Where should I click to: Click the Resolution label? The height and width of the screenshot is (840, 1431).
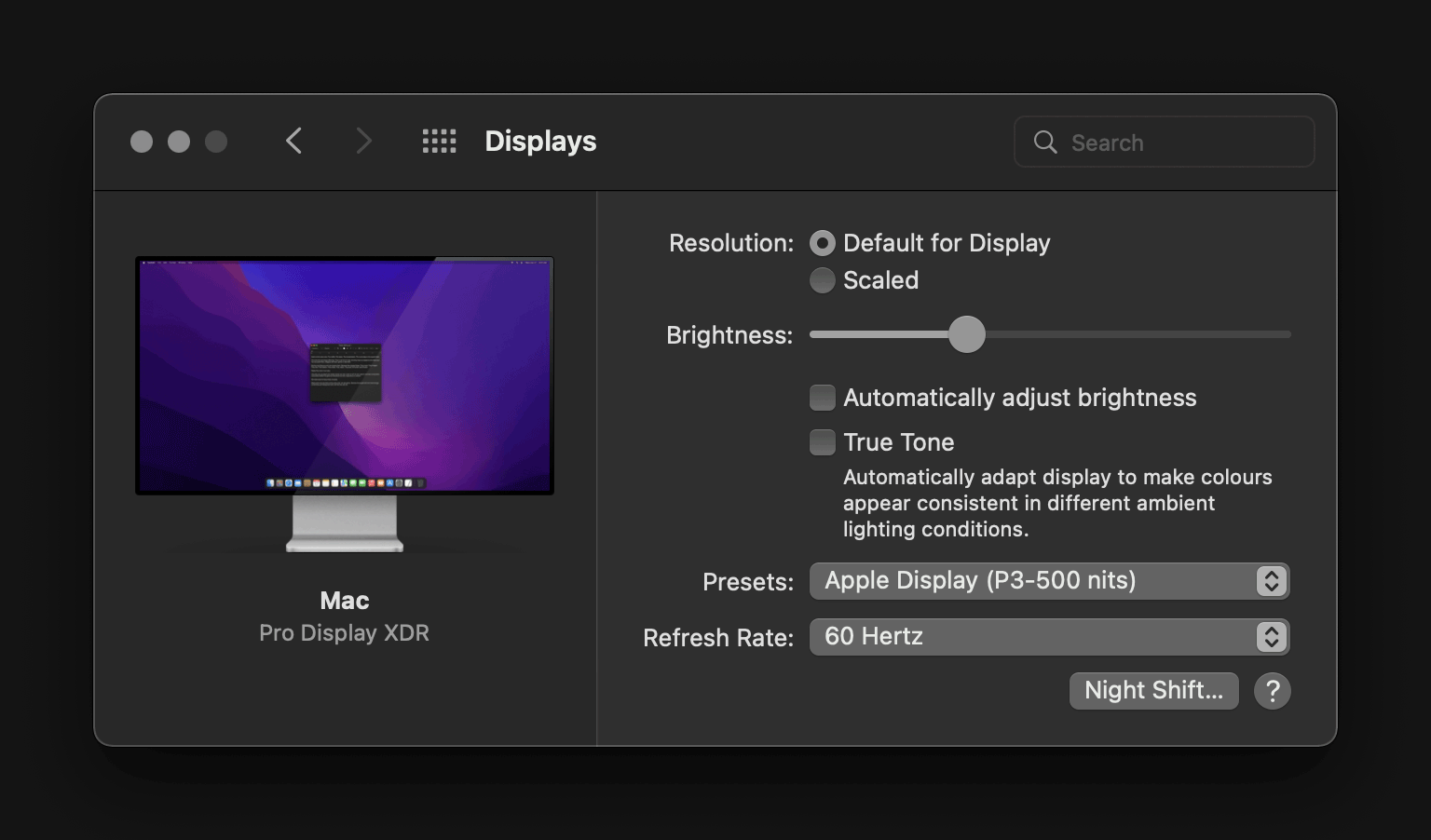pyautogui.click(x=731, y=243)
